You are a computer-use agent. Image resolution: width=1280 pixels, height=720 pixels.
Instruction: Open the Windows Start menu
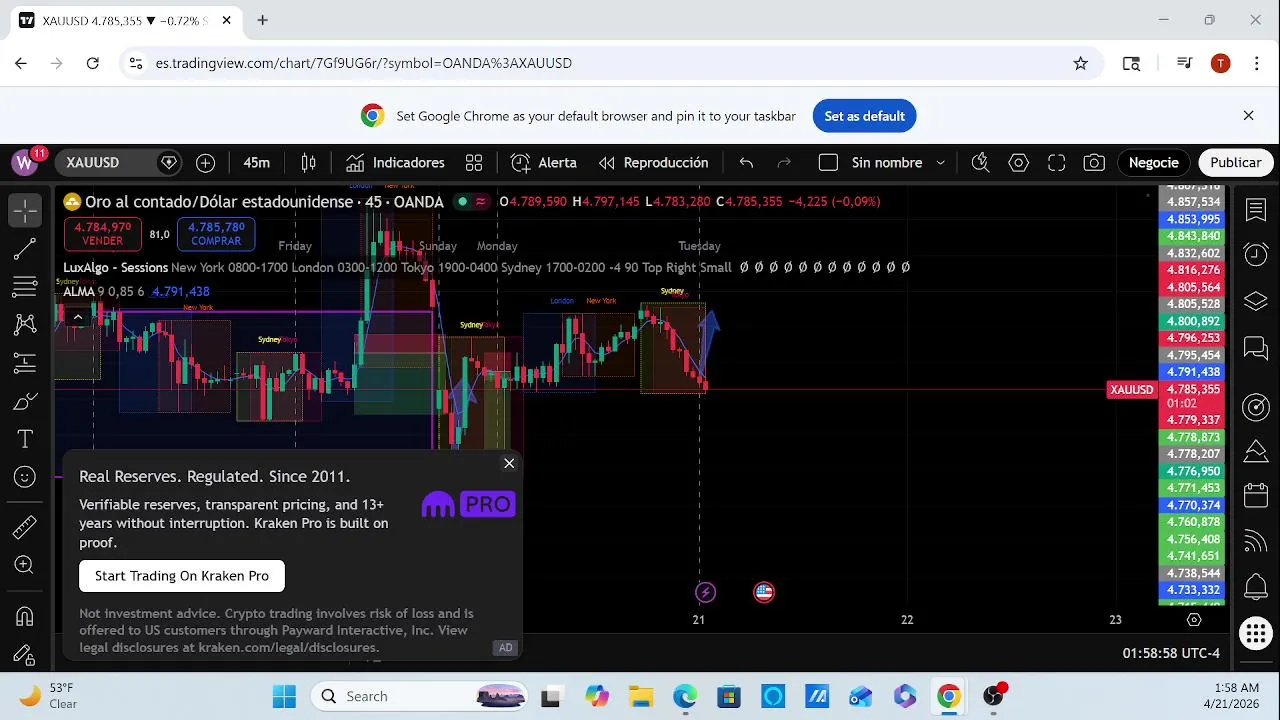click(x=284, y=696)
